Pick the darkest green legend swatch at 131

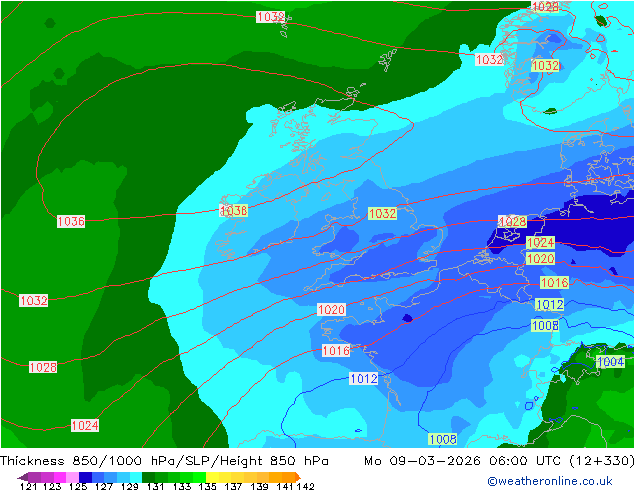click(148, 477)
